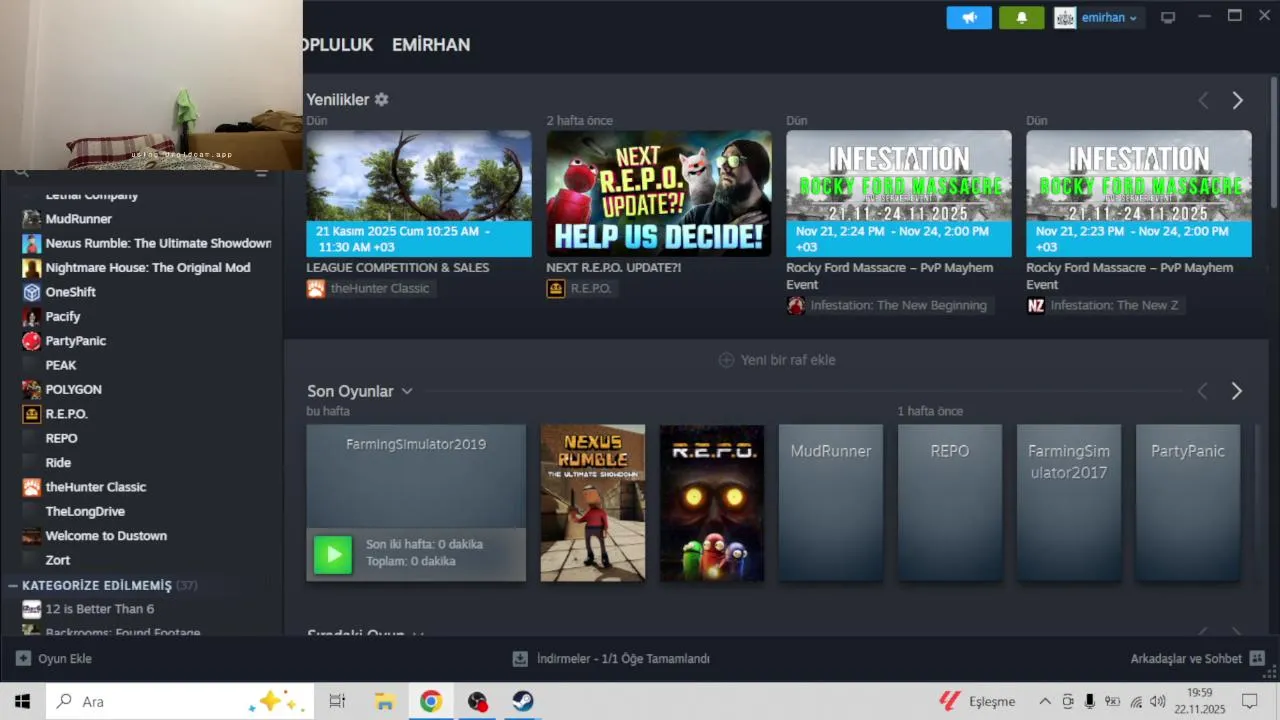Go to next Yenilikler news page

click(x=1237, y=100)
